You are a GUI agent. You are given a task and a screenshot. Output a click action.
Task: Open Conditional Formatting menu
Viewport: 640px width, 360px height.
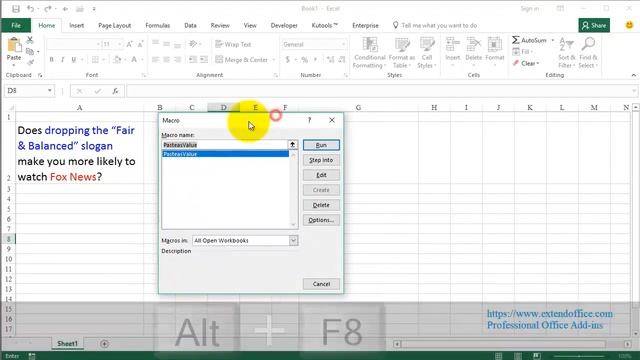tap(369, 52)
